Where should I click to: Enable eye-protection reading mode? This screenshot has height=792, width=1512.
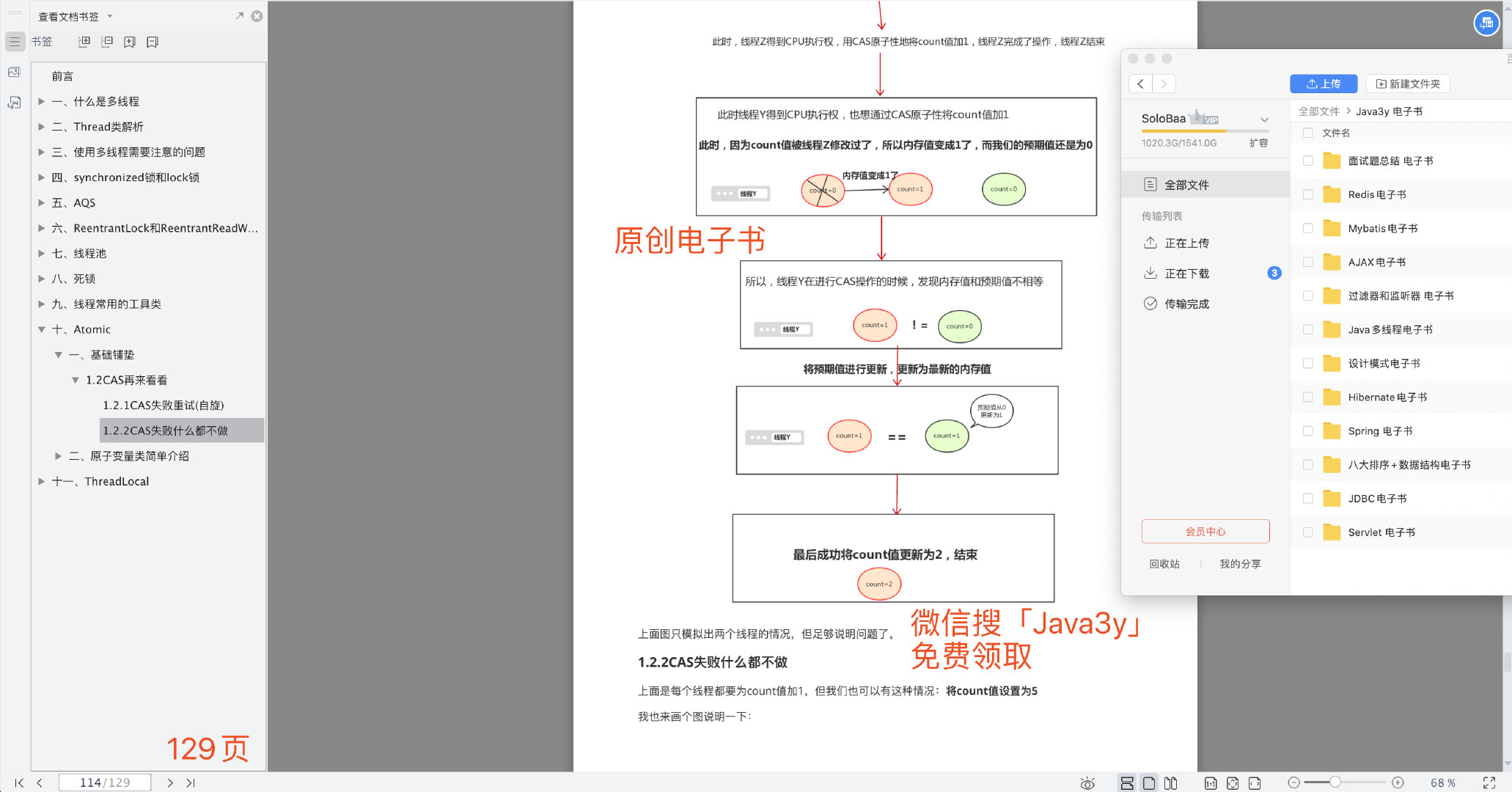[1086, 782]
